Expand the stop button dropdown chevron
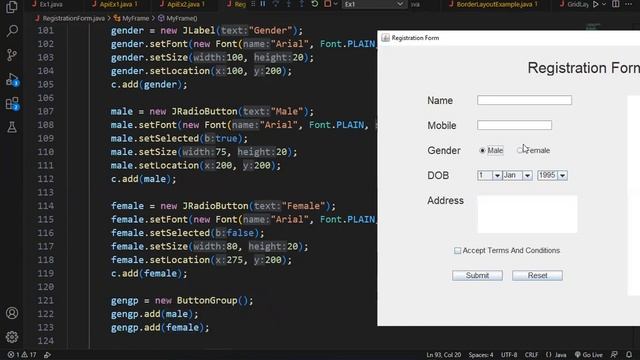Viewport: 640px width, 360px height. click(335, 4)
